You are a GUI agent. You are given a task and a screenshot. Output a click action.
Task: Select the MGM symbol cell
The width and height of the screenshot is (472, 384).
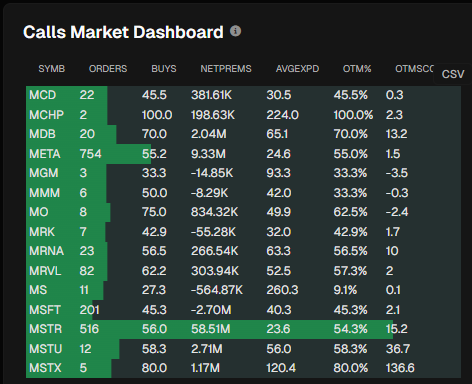click(x=44, y=173)
